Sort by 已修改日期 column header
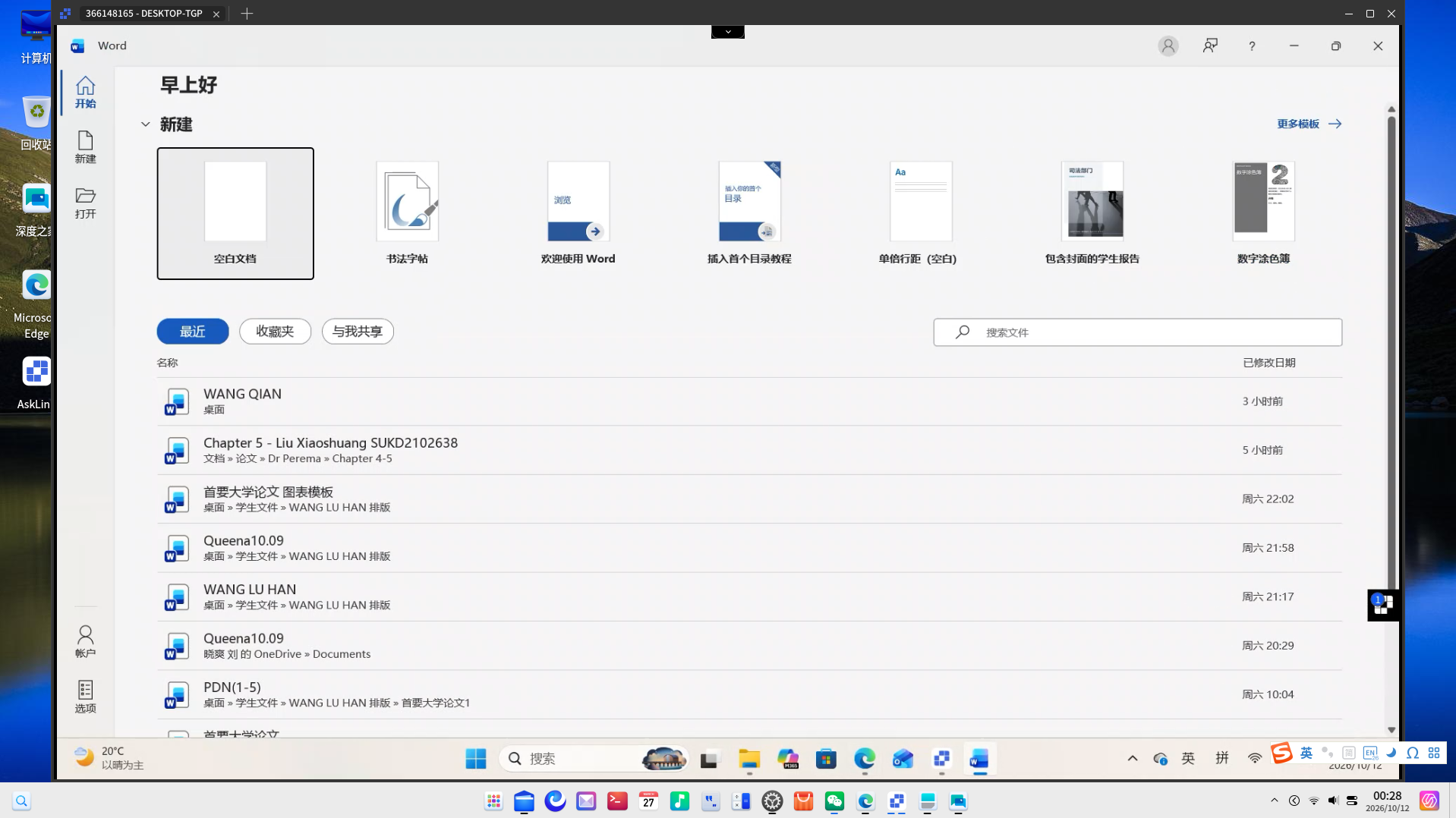 coord(1268,363)
